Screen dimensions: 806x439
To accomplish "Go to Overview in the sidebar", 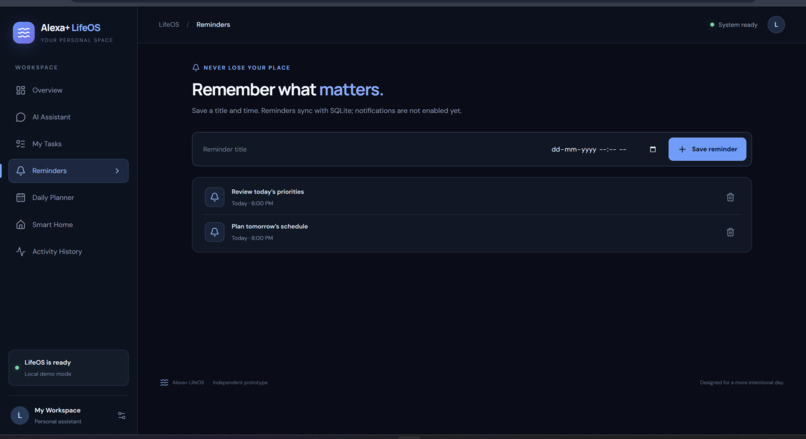I will tap(68, 90).
